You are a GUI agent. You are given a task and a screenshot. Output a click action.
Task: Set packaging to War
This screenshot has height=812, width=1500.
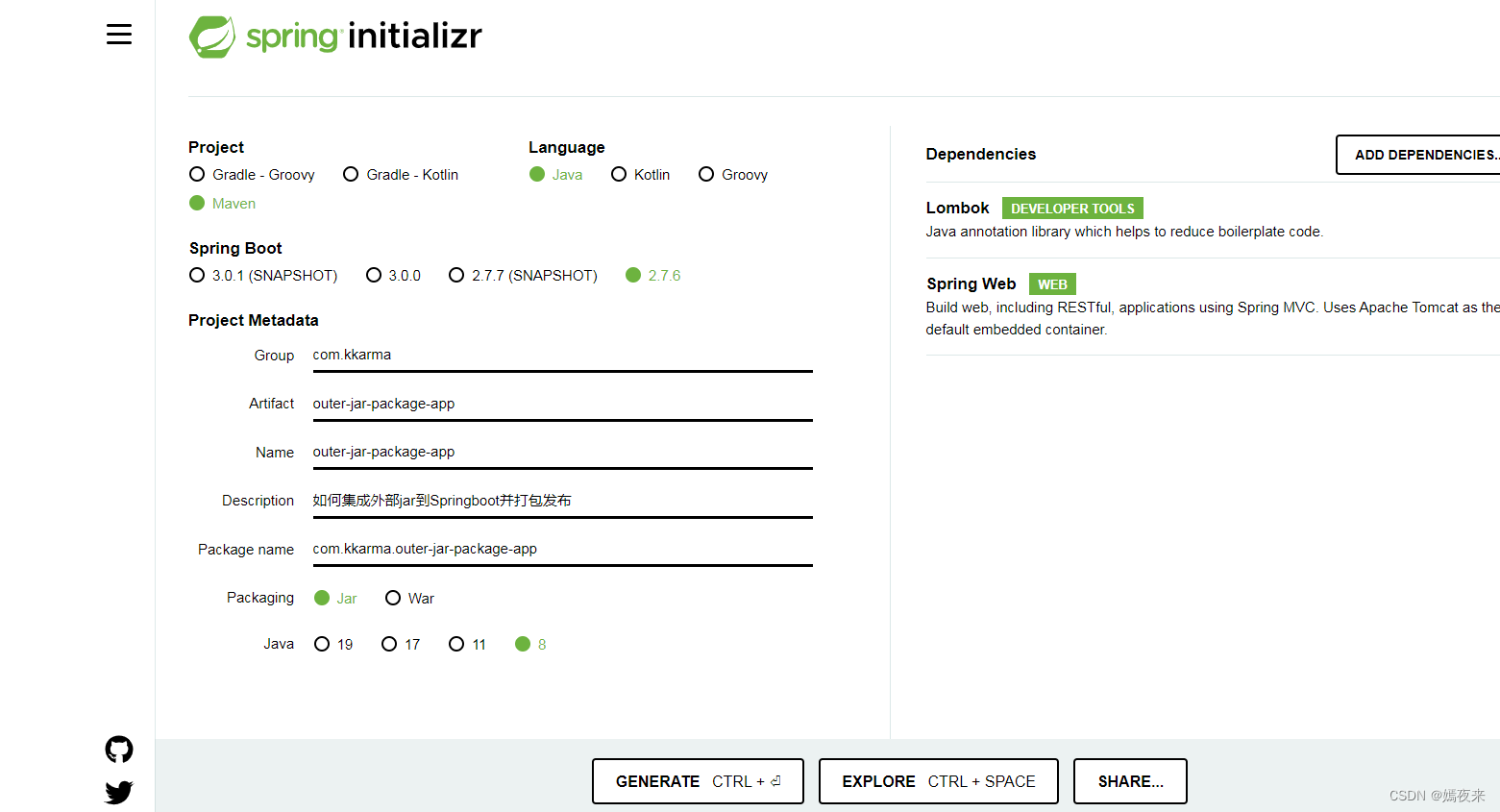409,599
